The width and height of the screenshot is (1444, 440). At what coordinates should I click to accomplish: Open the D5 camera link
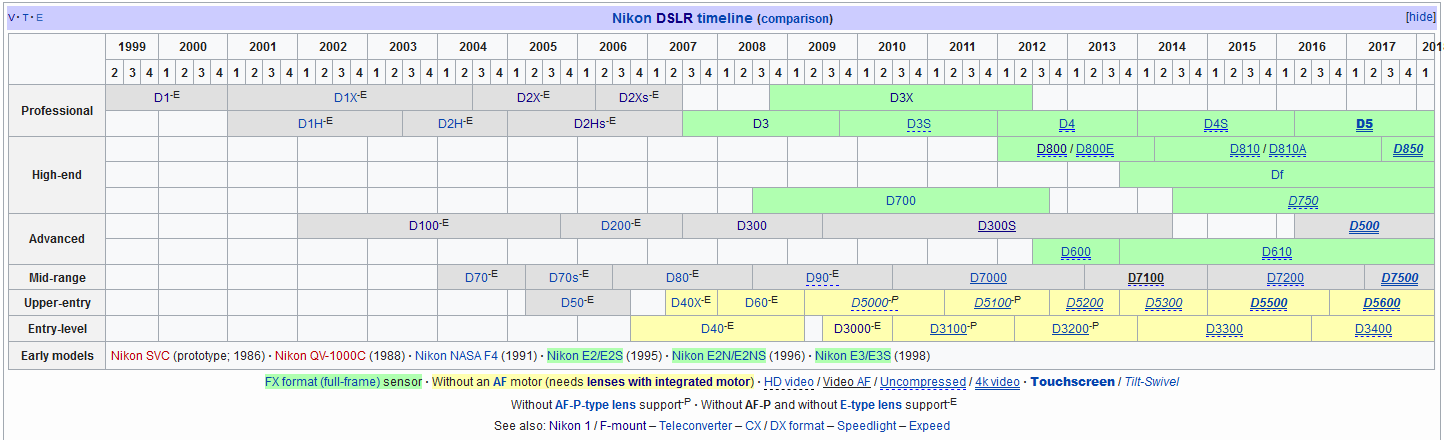click(1364, 124)
